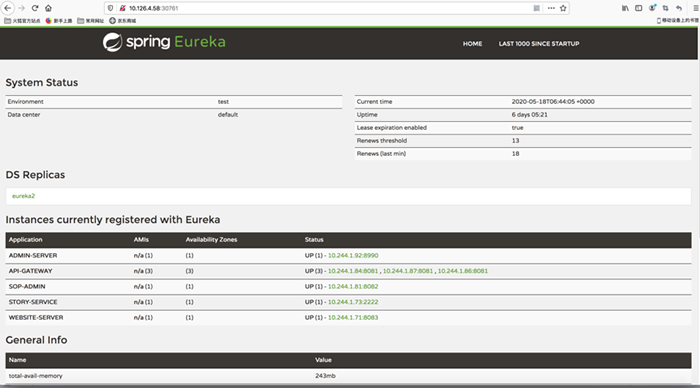
Task: Click the Status column header
Action: coord(314,240)
